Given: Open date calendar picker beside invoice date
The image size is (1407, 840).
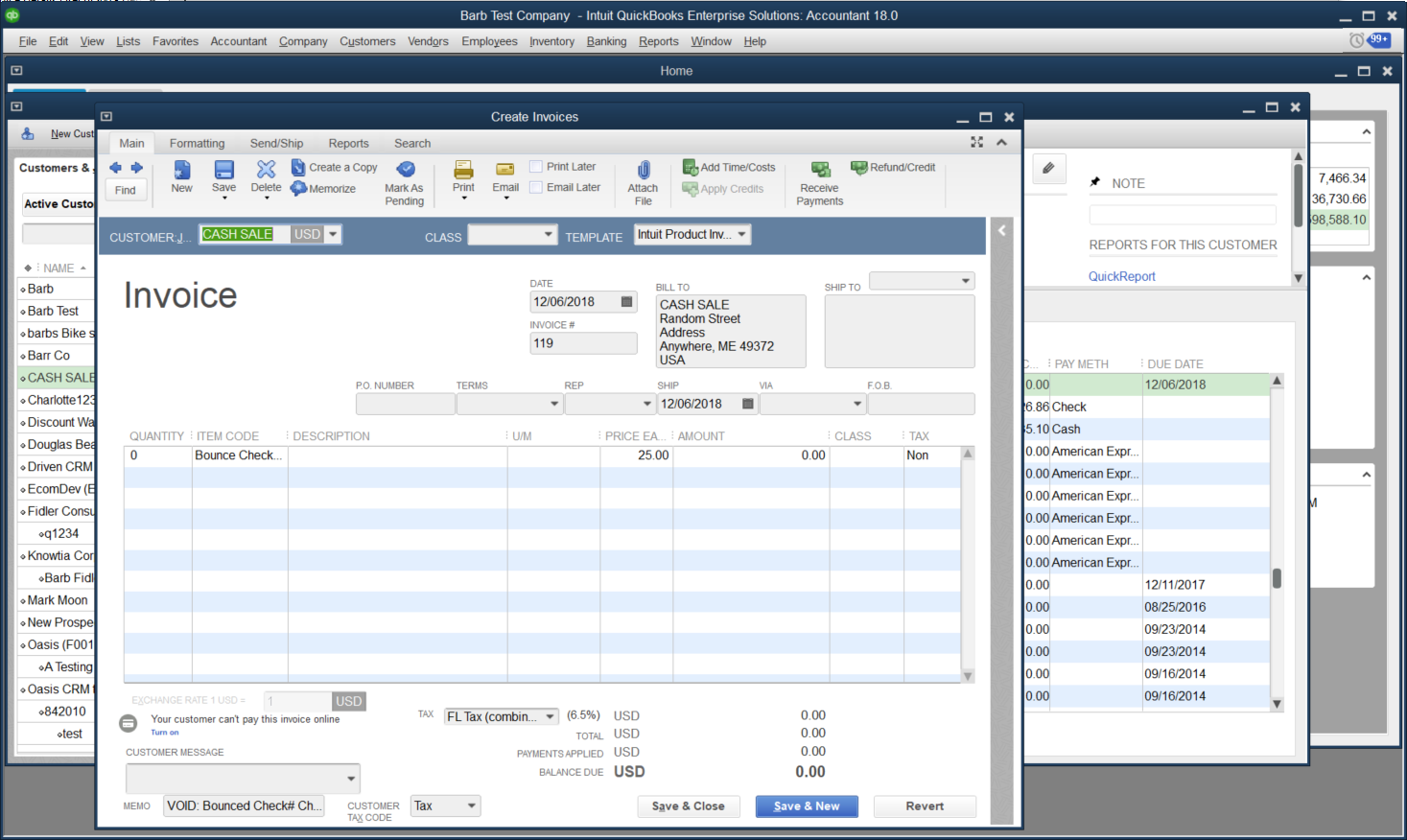Looking at the screenshot, I should point(627,302).
